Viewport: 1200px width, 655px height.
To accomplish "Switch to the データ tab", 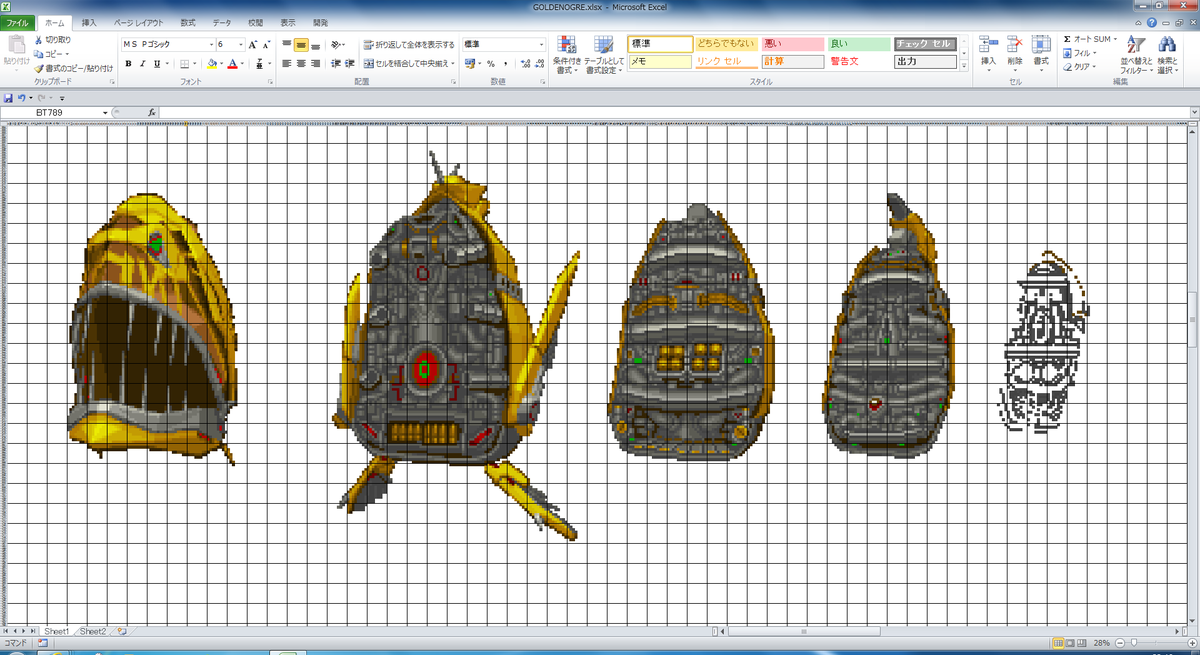I will pyautogui.click(x=222, y=21).
